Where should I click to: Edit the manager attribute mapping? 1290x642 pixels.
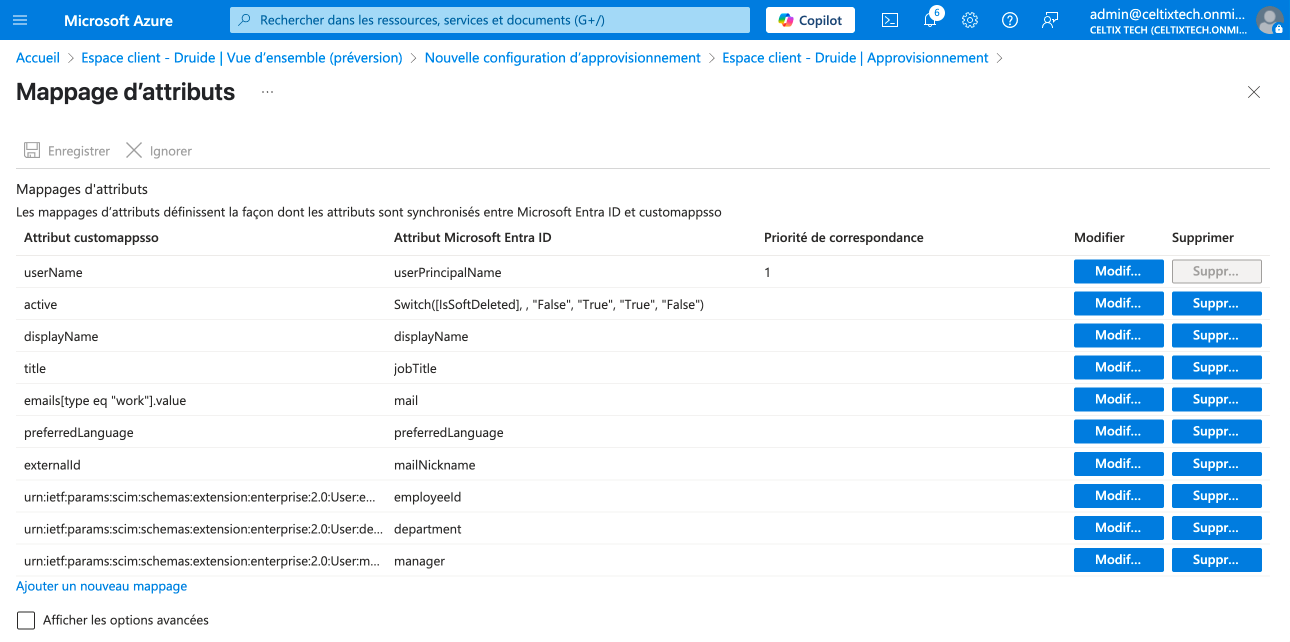pyautogui.click(x=1118, y=560)
